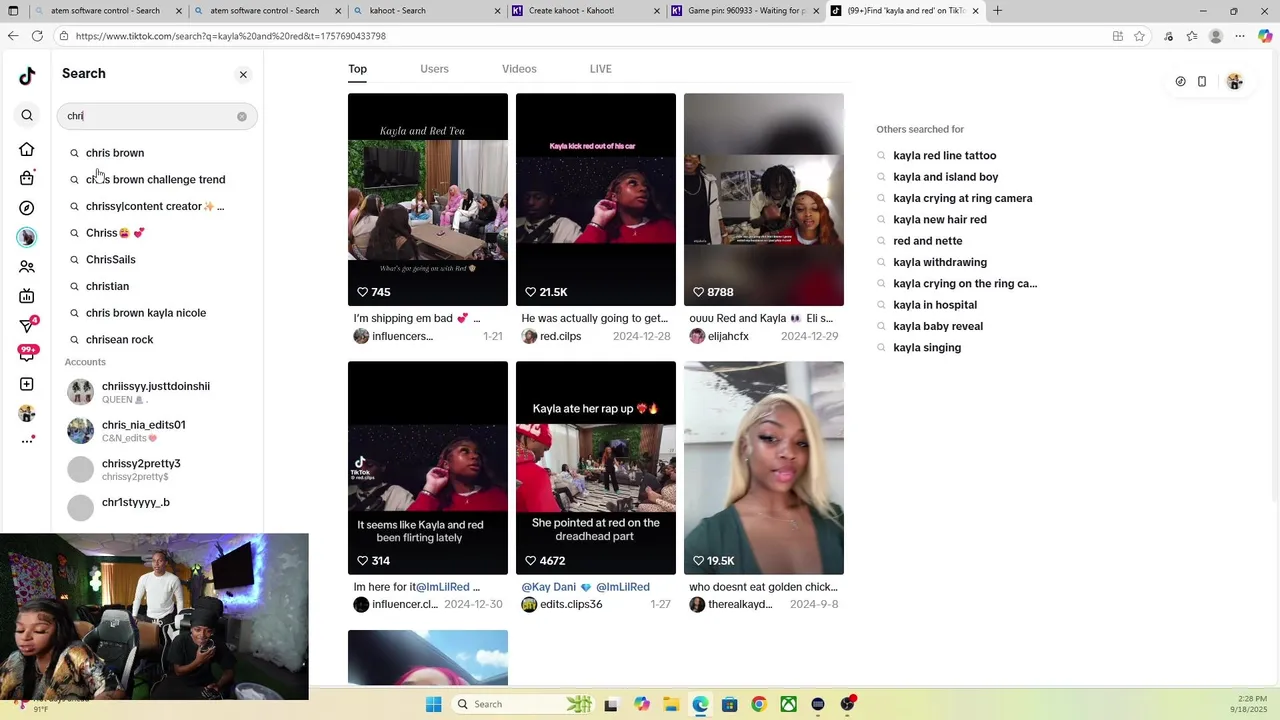Play the Kayla and Red Tea video

coord(428,200)
